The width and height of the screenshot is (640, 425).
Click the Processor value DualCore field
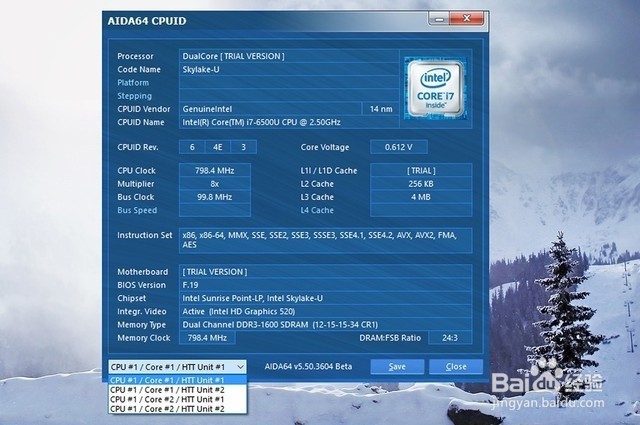[x=289, y=56]
